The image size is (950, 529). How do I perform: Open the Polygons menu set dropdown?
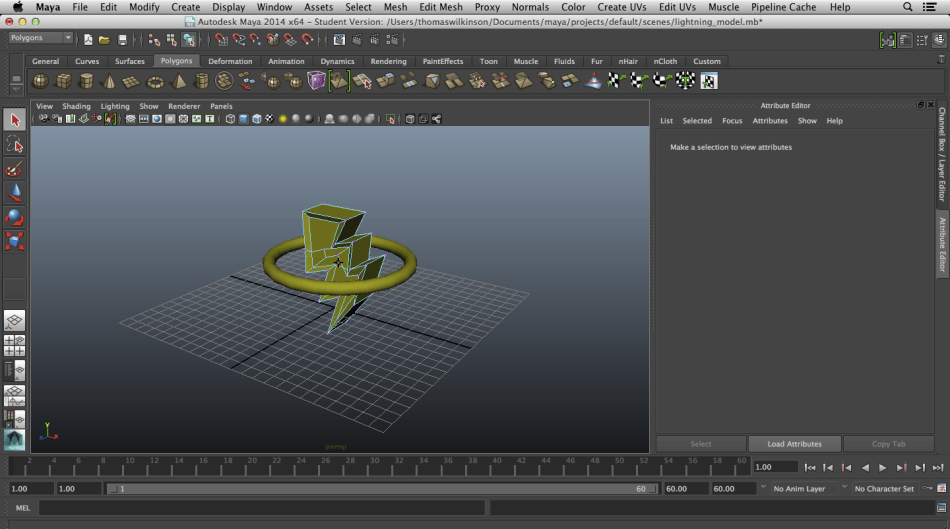pyautogui.click(x=41, y=38)
